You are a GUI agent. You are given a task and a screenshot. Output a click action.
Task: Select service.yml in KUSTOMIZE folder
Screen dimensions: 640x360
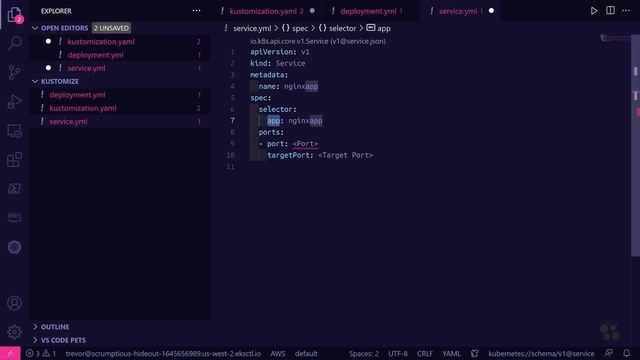(120, 122)
